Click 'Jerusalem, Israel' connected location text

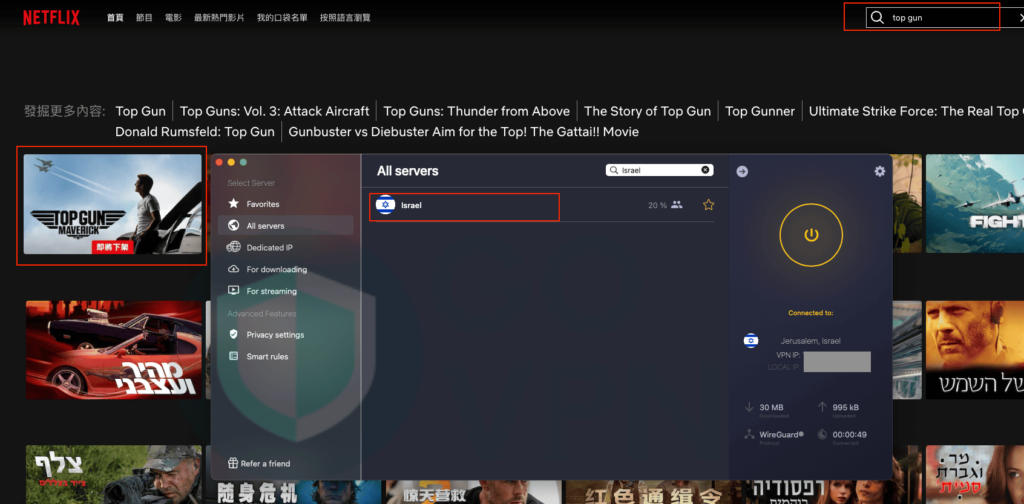tap(810, 341)
